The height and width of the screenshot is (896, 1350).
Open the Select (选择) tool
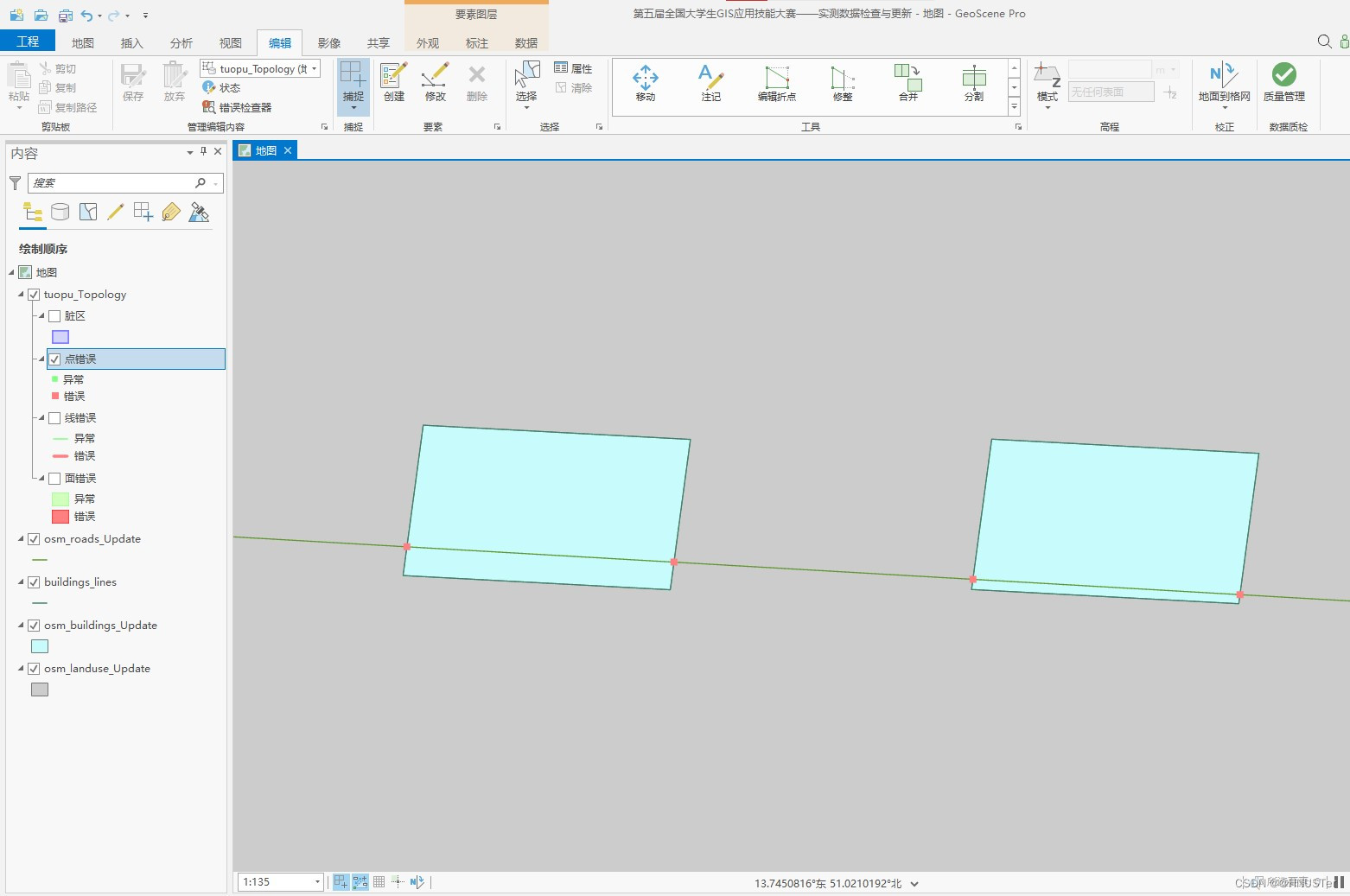(x=526, y=84)
